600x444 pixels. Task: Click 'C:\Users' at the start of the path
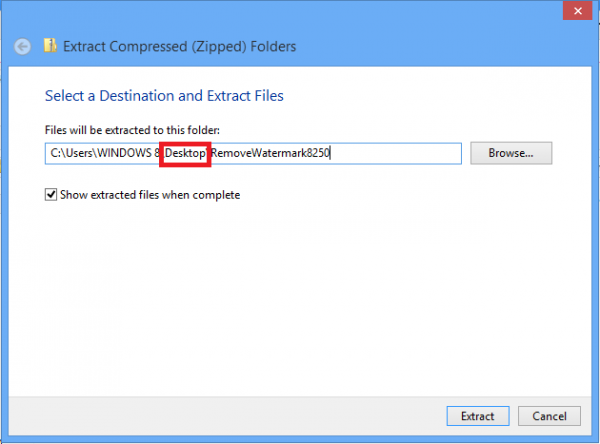tap(70, 154)
